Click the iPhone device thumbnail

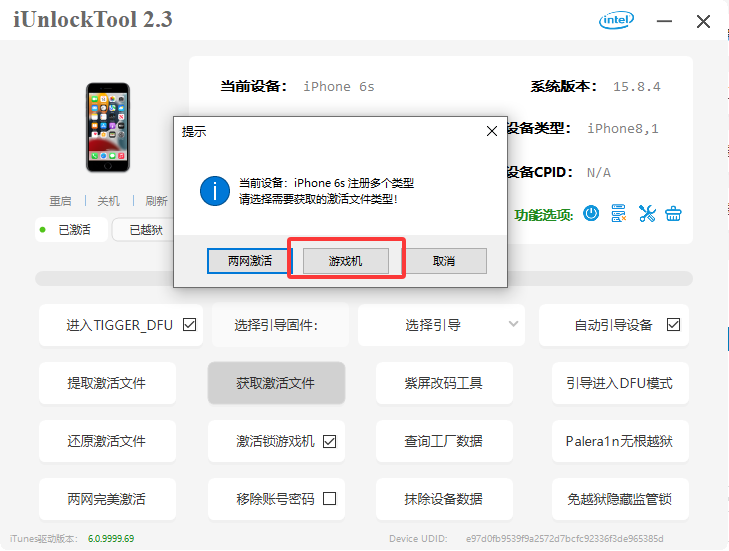click(x=108, y=127)
